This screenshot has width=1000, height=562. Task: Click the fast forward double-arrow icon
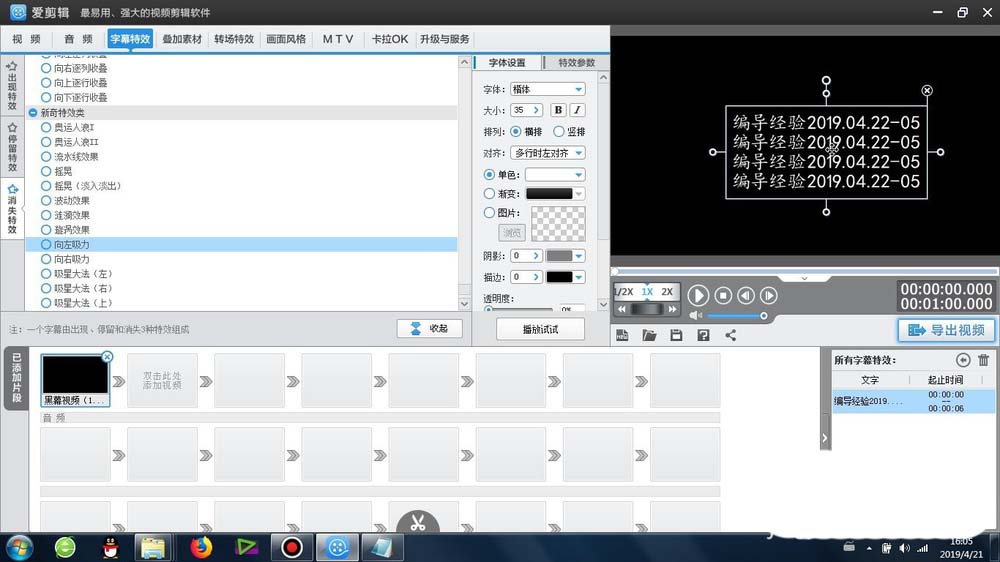672,309
